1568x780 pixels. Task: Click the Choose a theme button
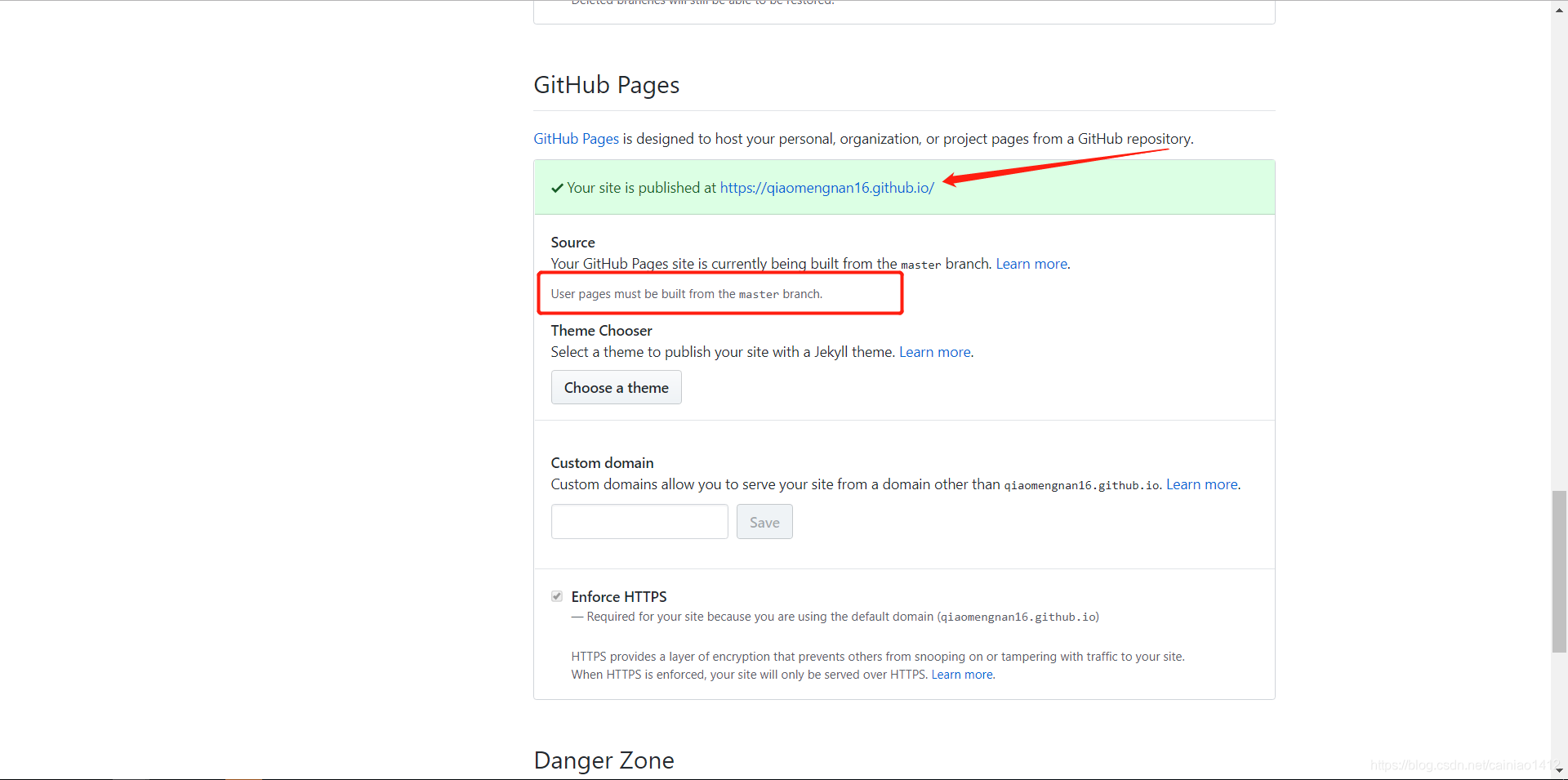(617, 388)
